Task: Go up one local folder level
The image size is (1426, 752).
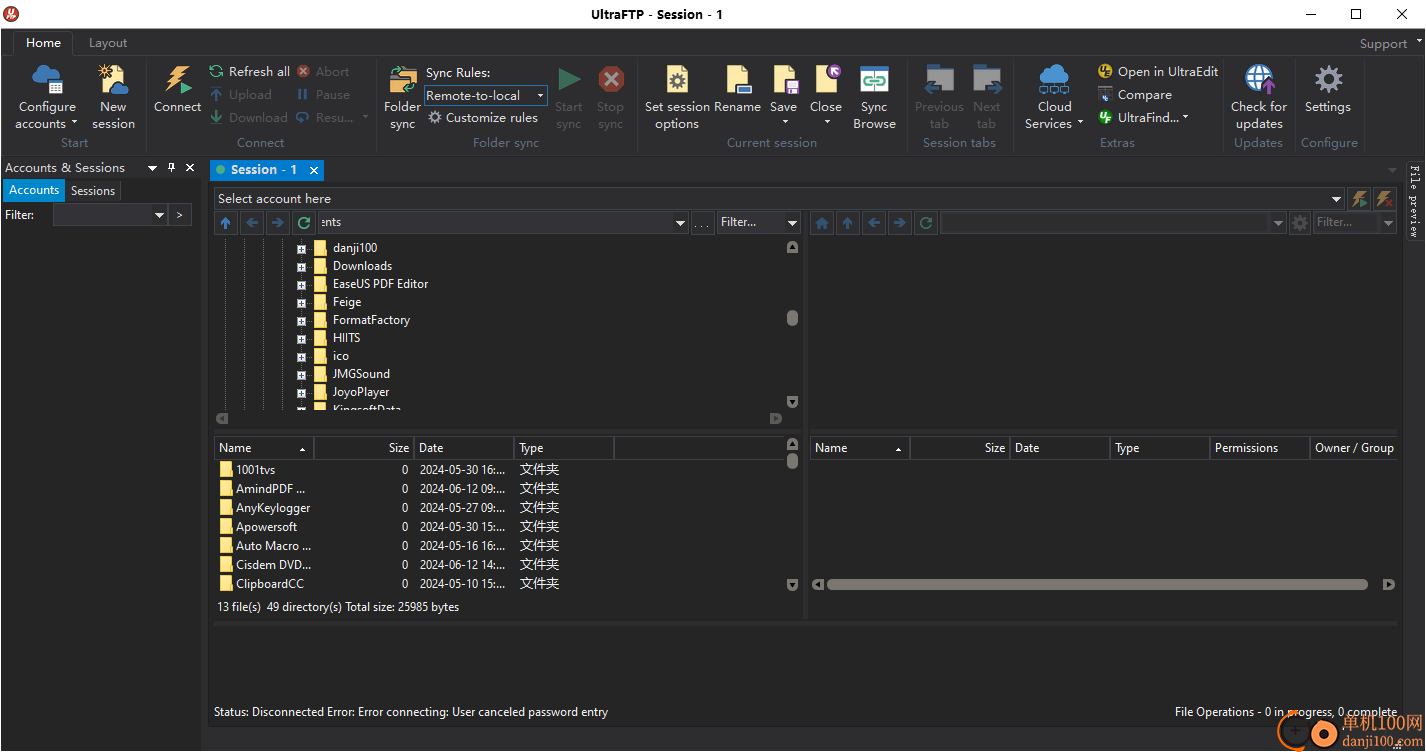Action: [226, 222]
